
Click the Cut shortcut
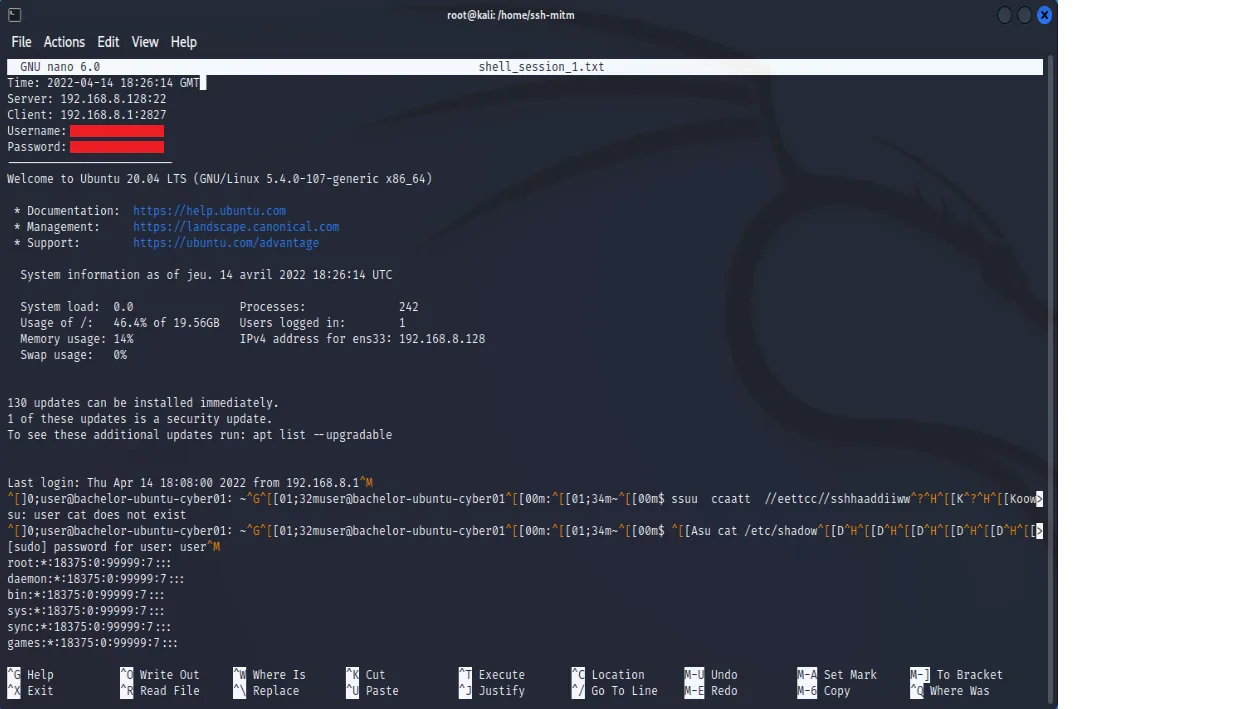pyautogui.click(x=366, y=675)
